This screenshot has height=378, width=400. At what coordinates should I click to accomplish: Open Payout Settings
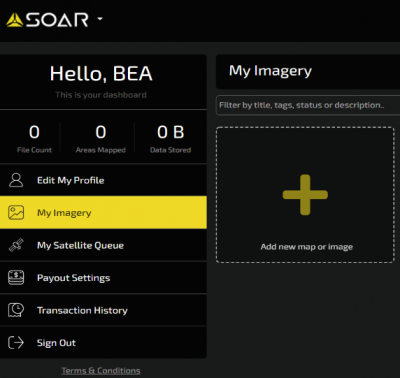click(x=103, y=278)
